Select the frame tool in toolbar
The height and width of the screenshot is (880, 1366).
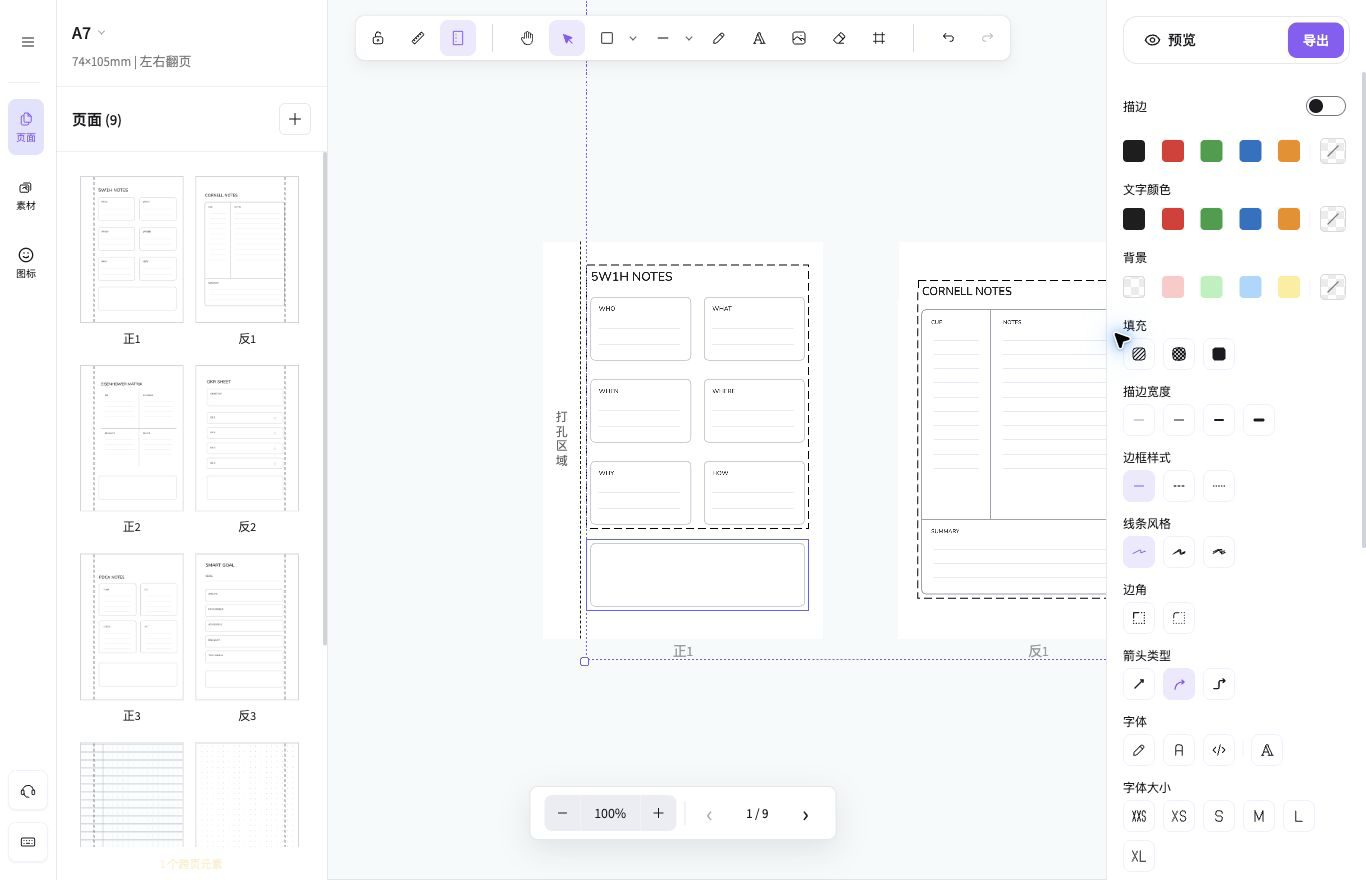click(879, 38)
